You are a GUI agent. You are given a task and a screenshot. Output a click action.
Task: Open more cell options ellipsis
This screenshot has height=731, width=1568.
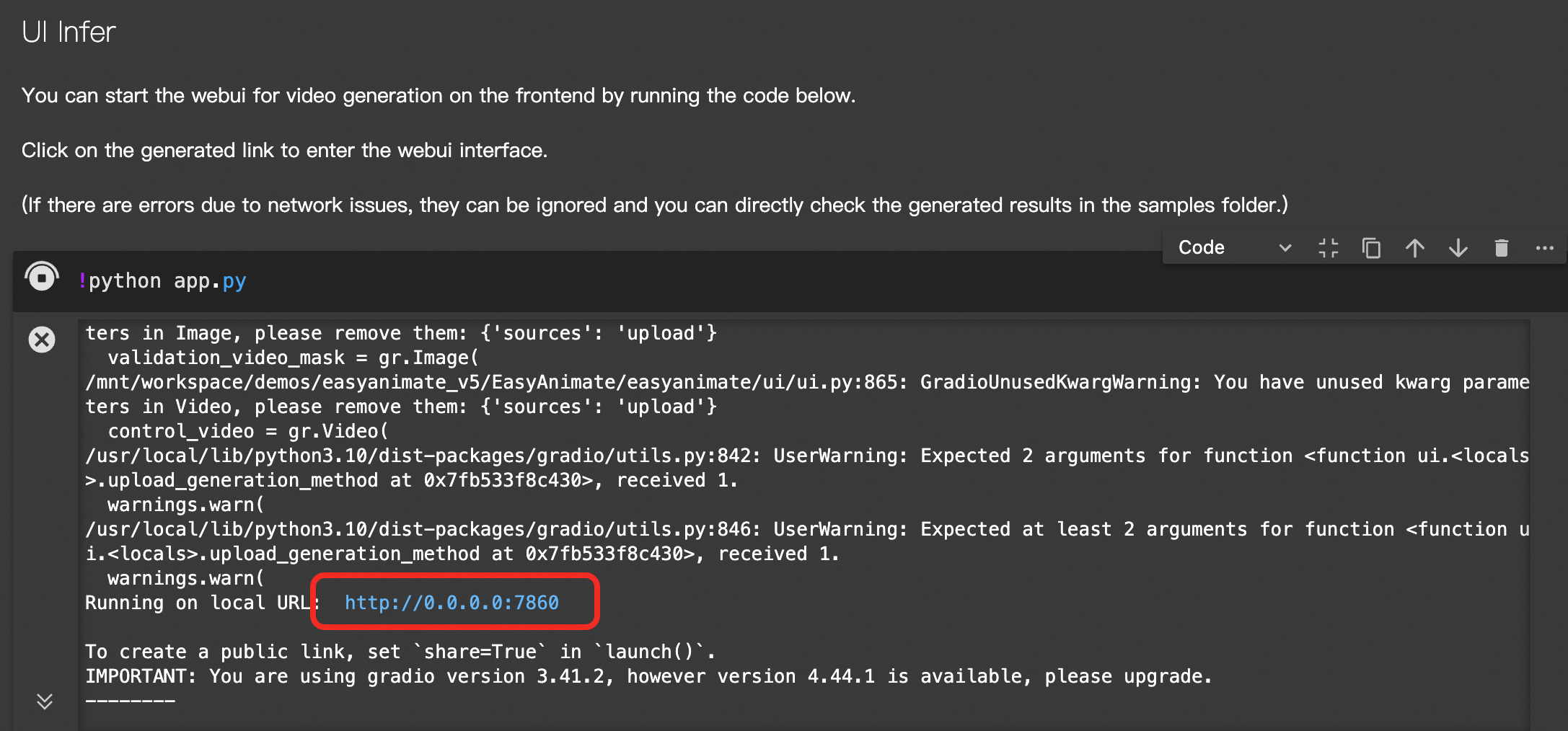click(1544, 248)
